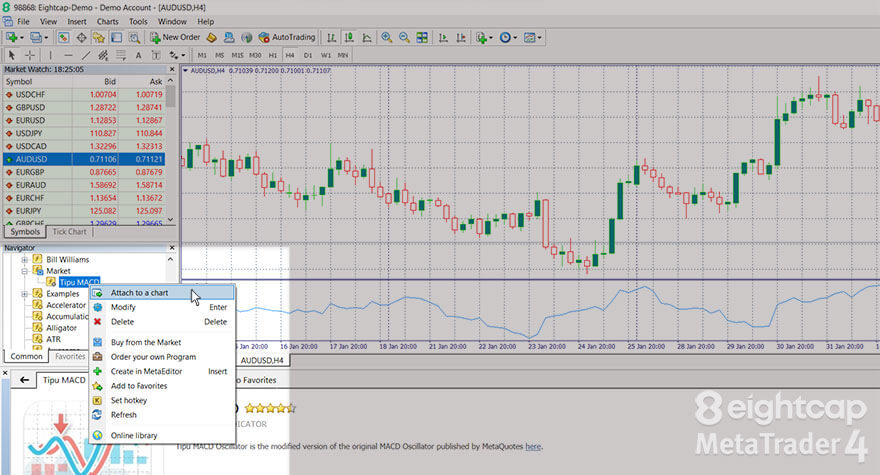Choose Buy from the Market
This screenshot has height=475, width=880.
(x=162, y=342)
